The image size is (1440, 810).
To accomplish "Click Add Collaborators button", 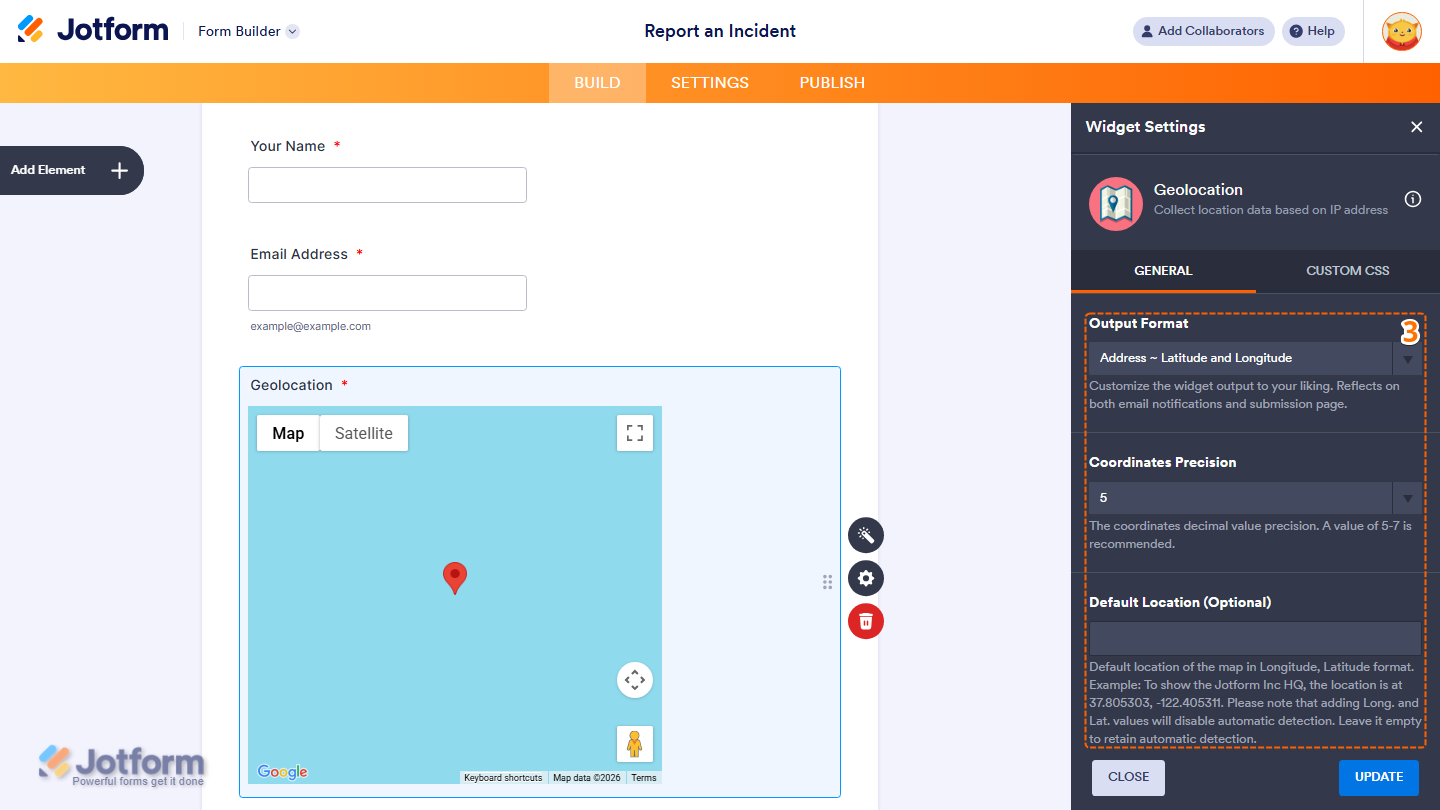I will tap(1203, 31).
